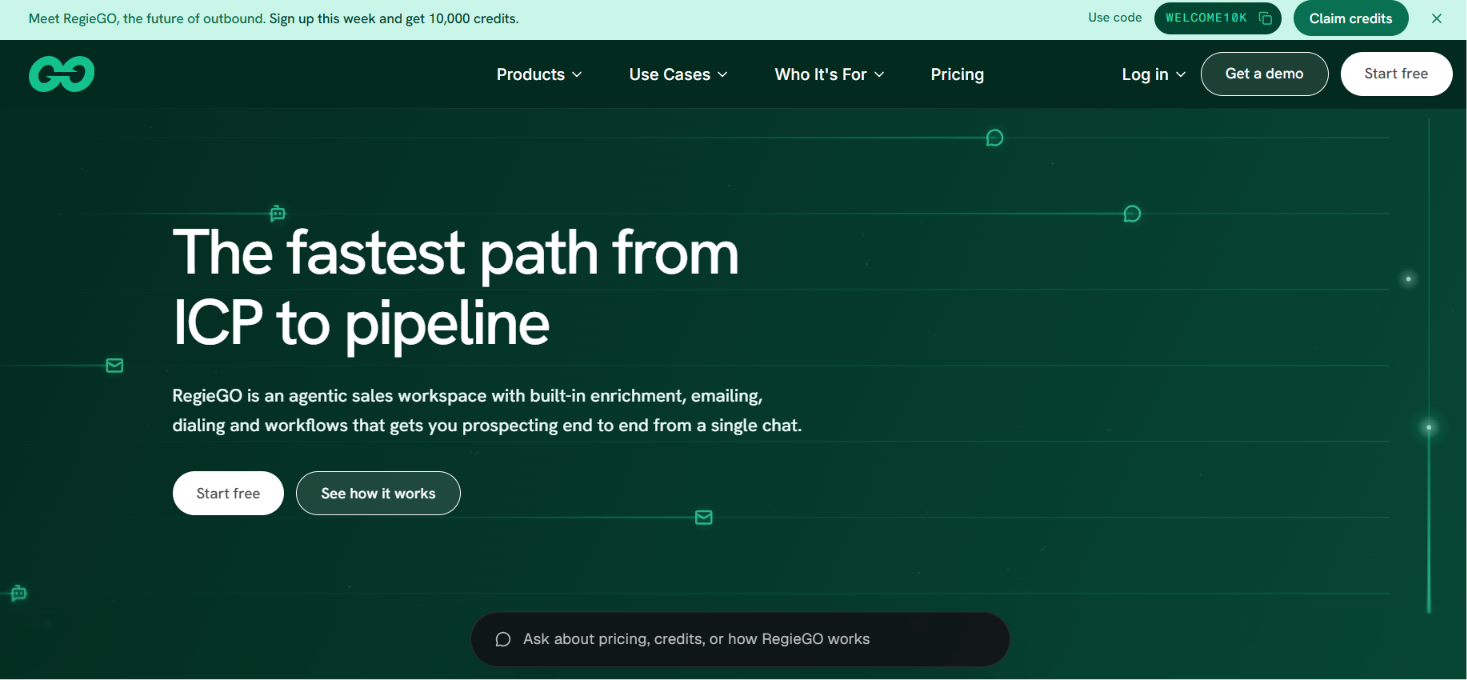Click the headline 'The fastest path from ICP to pipeline'
This screenshot has height=680, width=1467.
pyautogui.click(x=456, y=287)
